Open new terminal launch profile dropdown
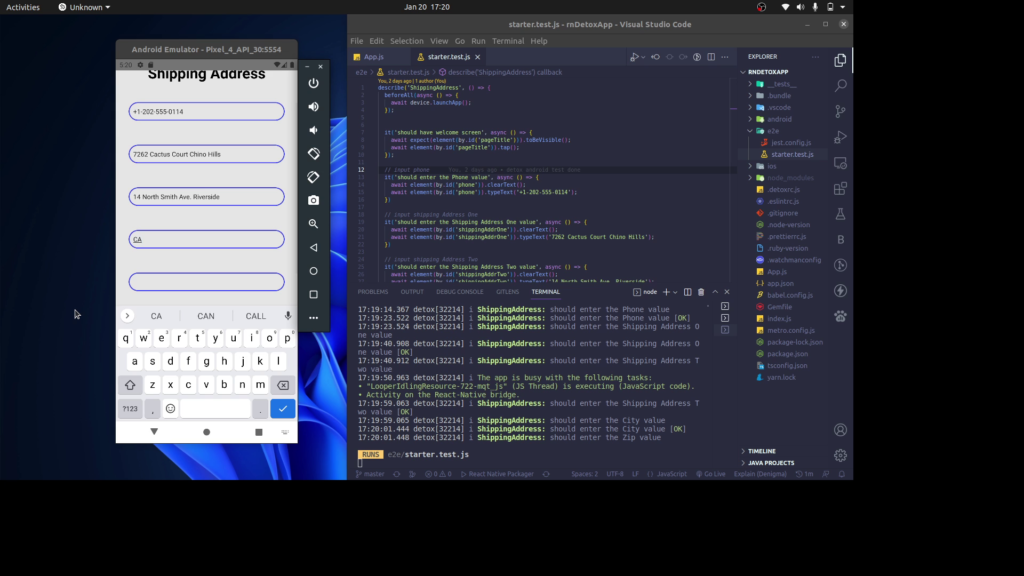This screenshot has height=576, width=1024. tap(675, 292)
